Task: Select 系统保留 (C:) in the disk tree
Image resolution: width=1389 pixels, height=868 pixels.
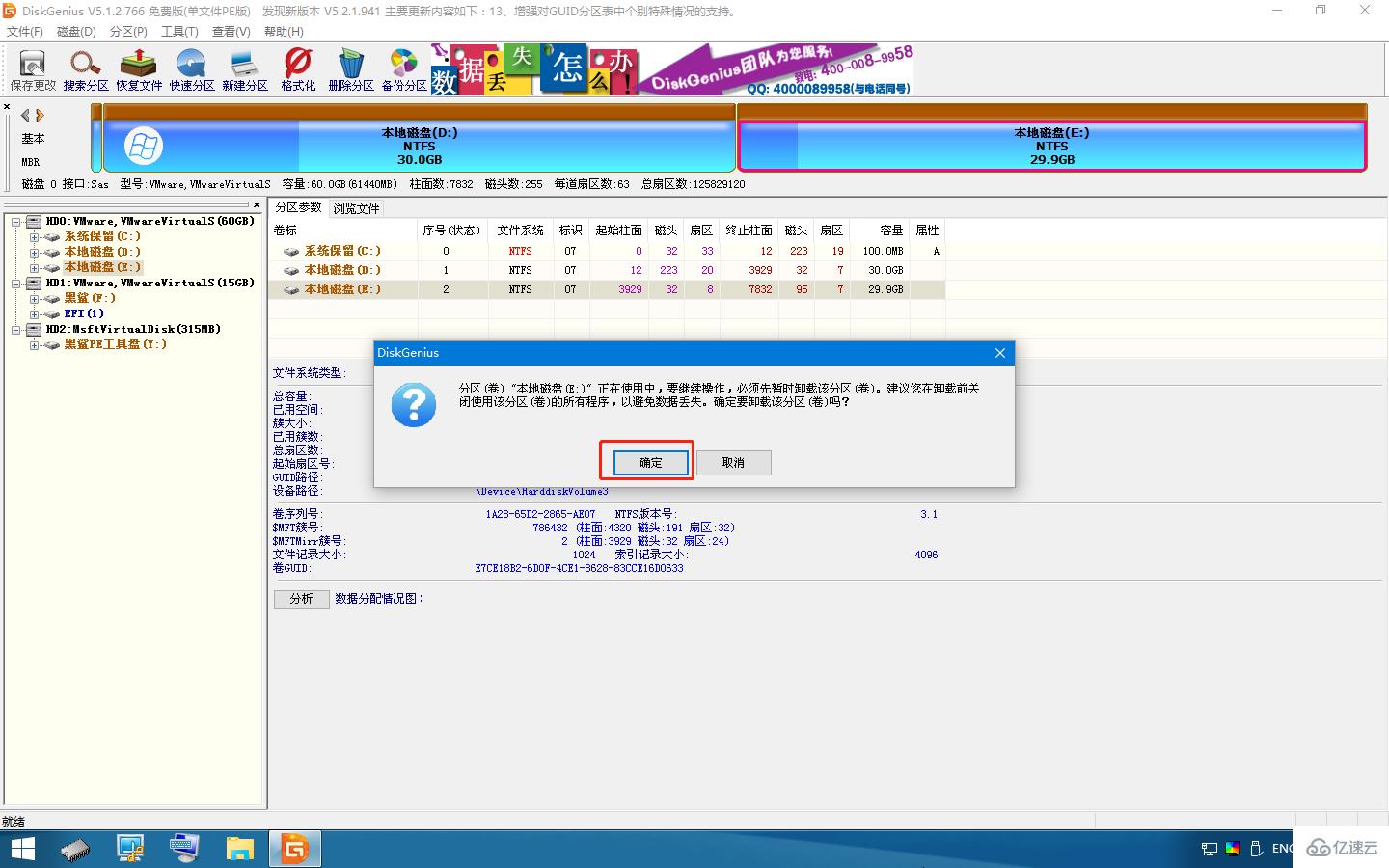Action: click(102, 236)
